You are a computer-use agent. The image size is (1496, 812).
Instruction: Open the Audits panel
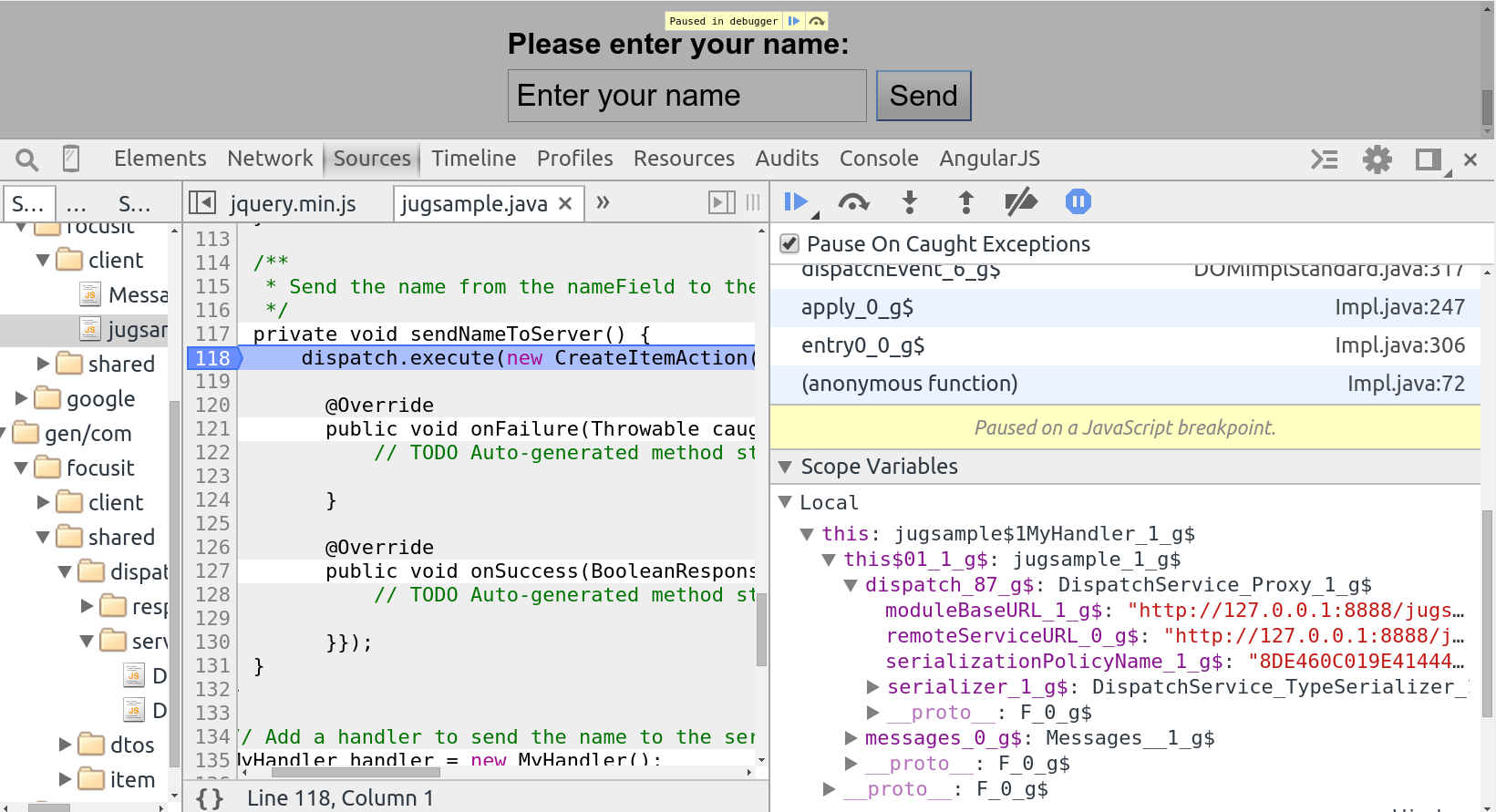point(788,159)
